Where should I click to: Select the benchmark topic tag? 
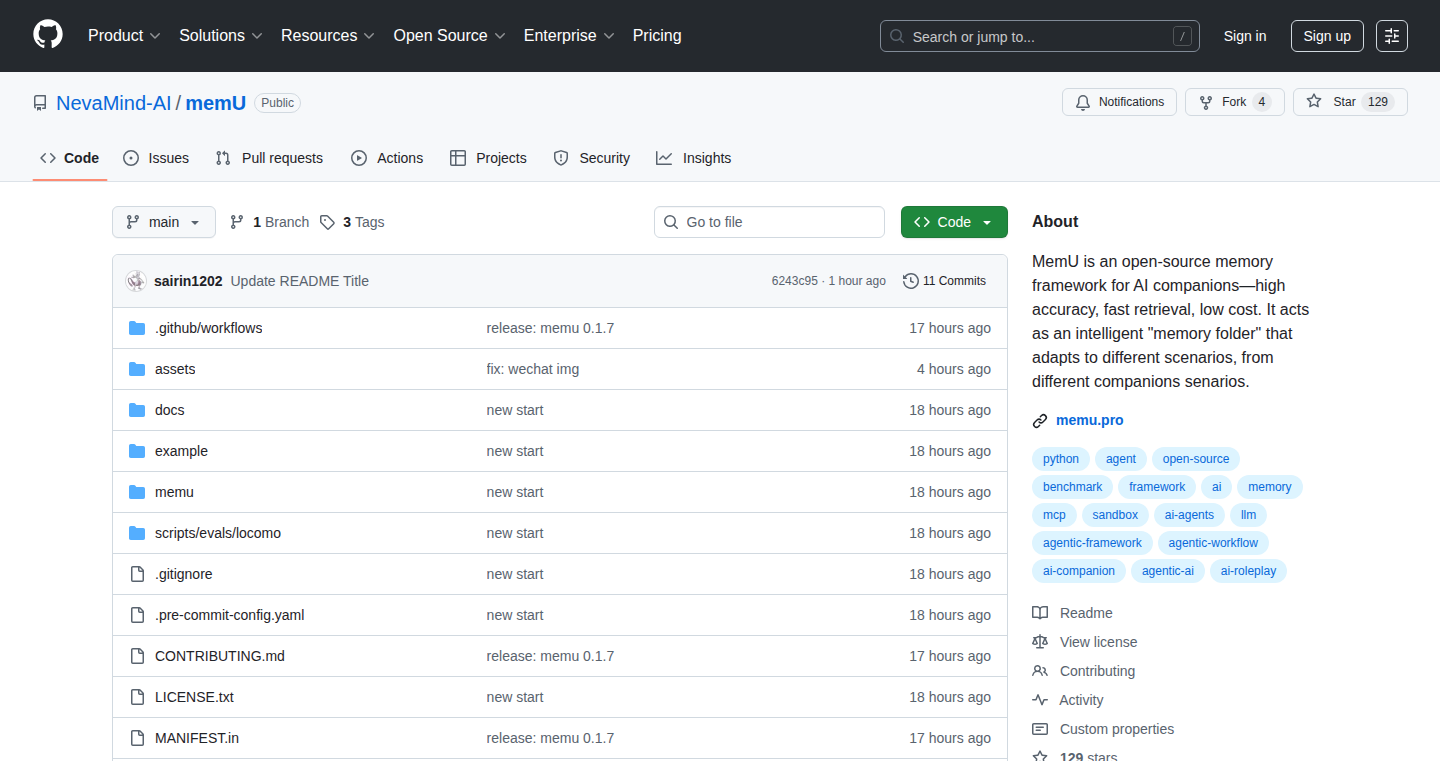click(x=1073, y=487)
